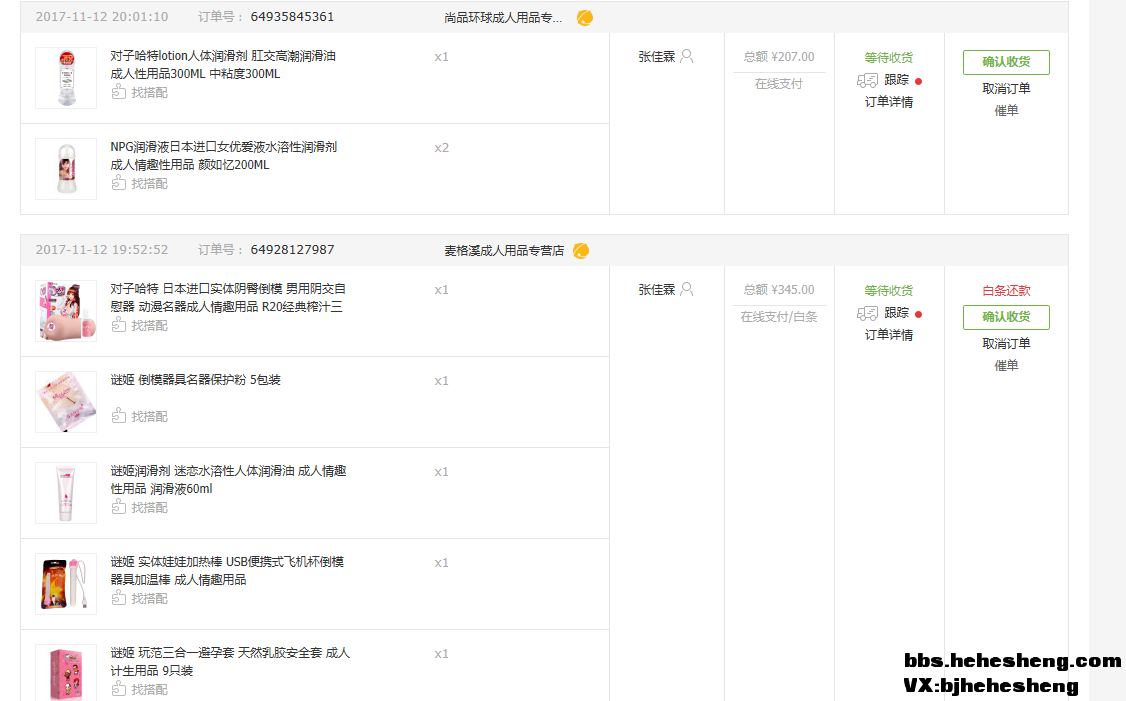This screenshot has width=1126, height=701.
Task: Track shipment truck icon for the ¥345.00 order
Action: pyautogui.click(x=867, y=314)
